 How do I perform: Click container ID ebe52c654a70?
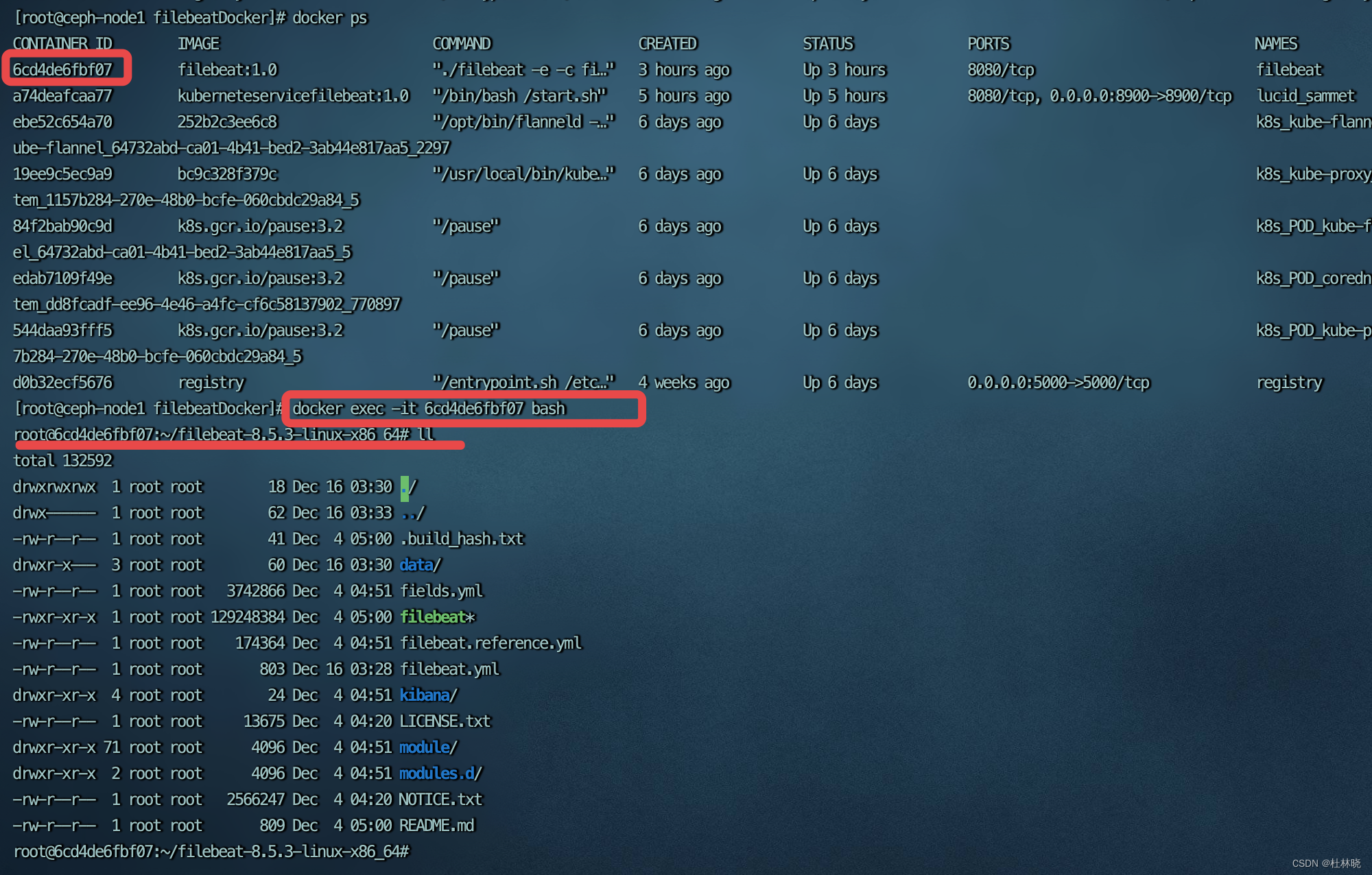point(62,121)
